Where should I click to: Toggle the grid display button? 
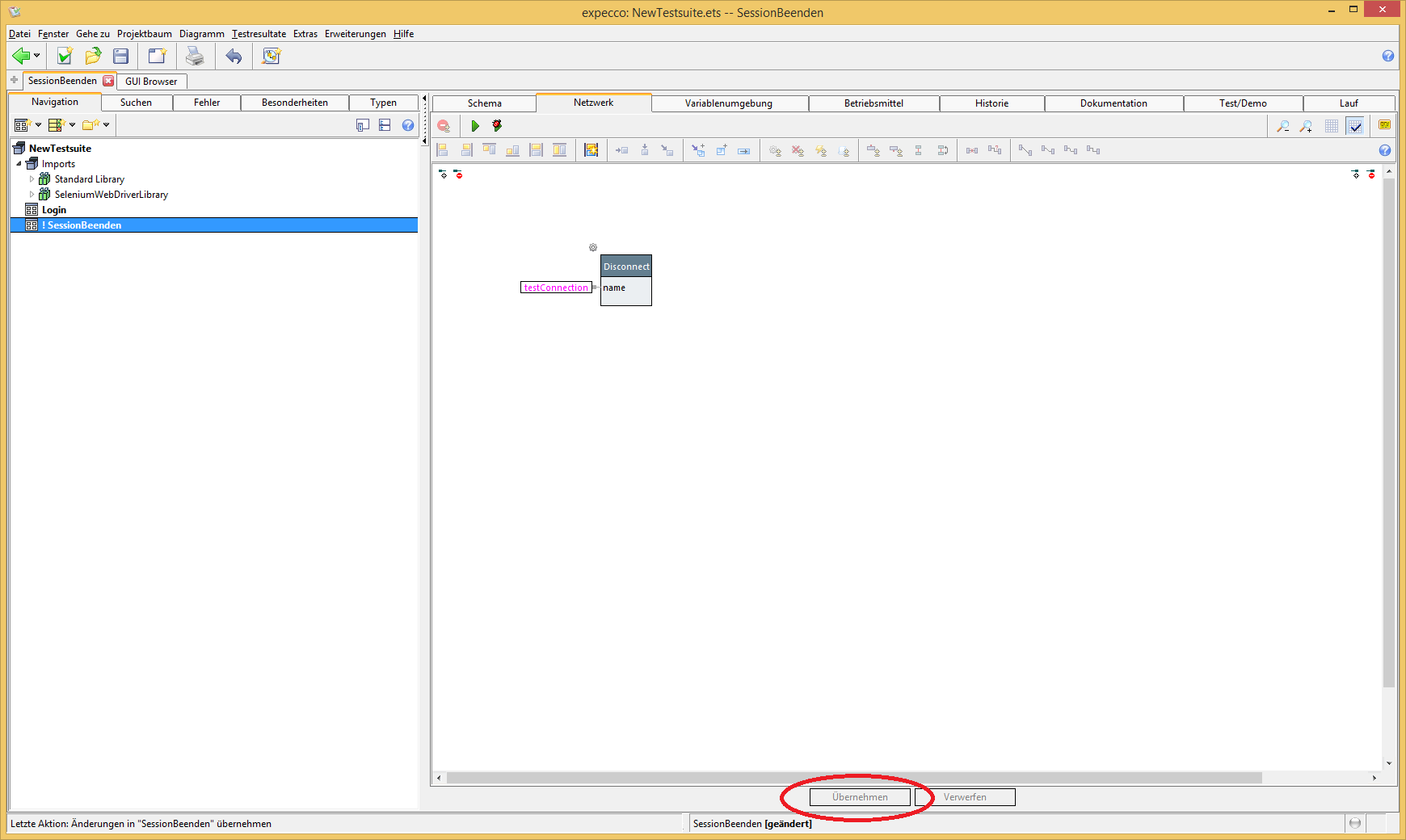[x=1332, y=126]
